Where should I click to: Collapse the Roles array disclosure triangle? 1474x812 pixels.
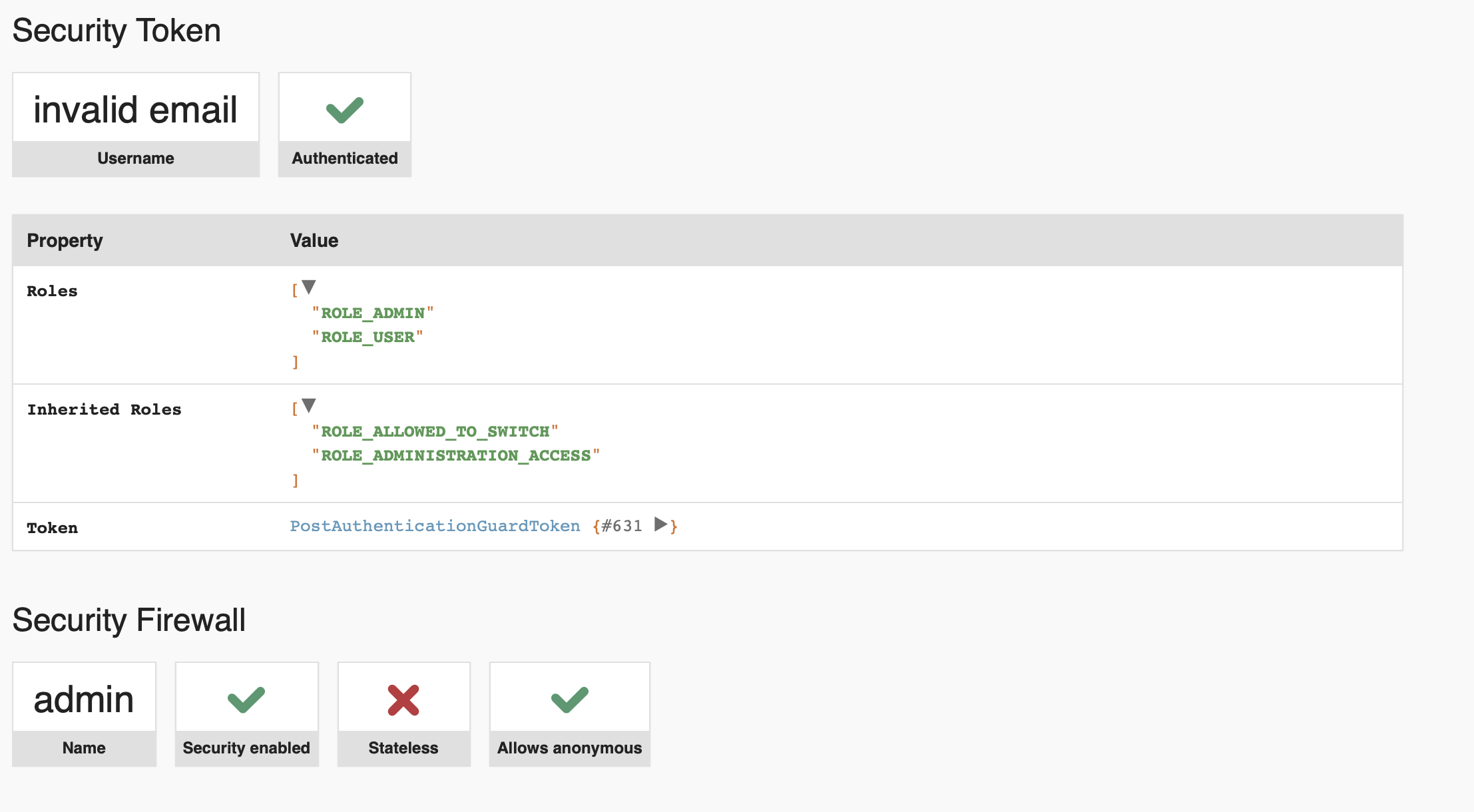(x=308, y=287)
